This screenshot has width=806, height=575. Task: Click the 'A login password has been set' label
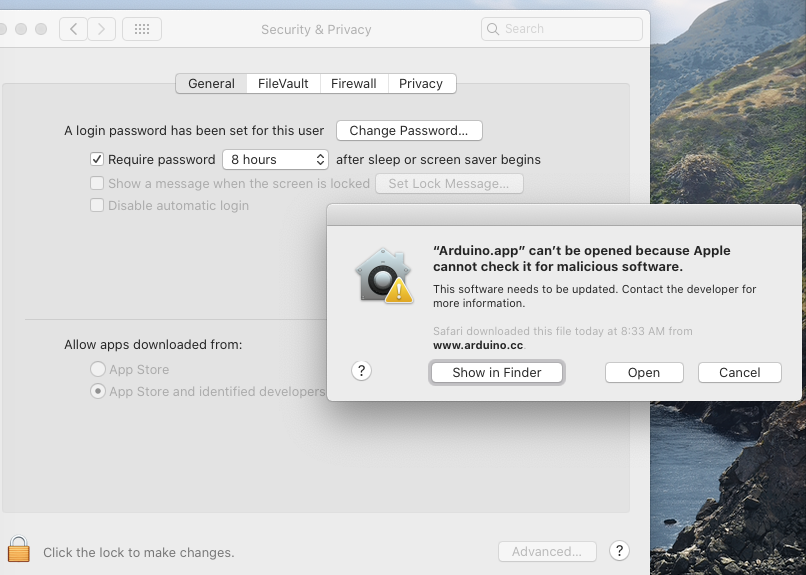[x=194, y=131]
